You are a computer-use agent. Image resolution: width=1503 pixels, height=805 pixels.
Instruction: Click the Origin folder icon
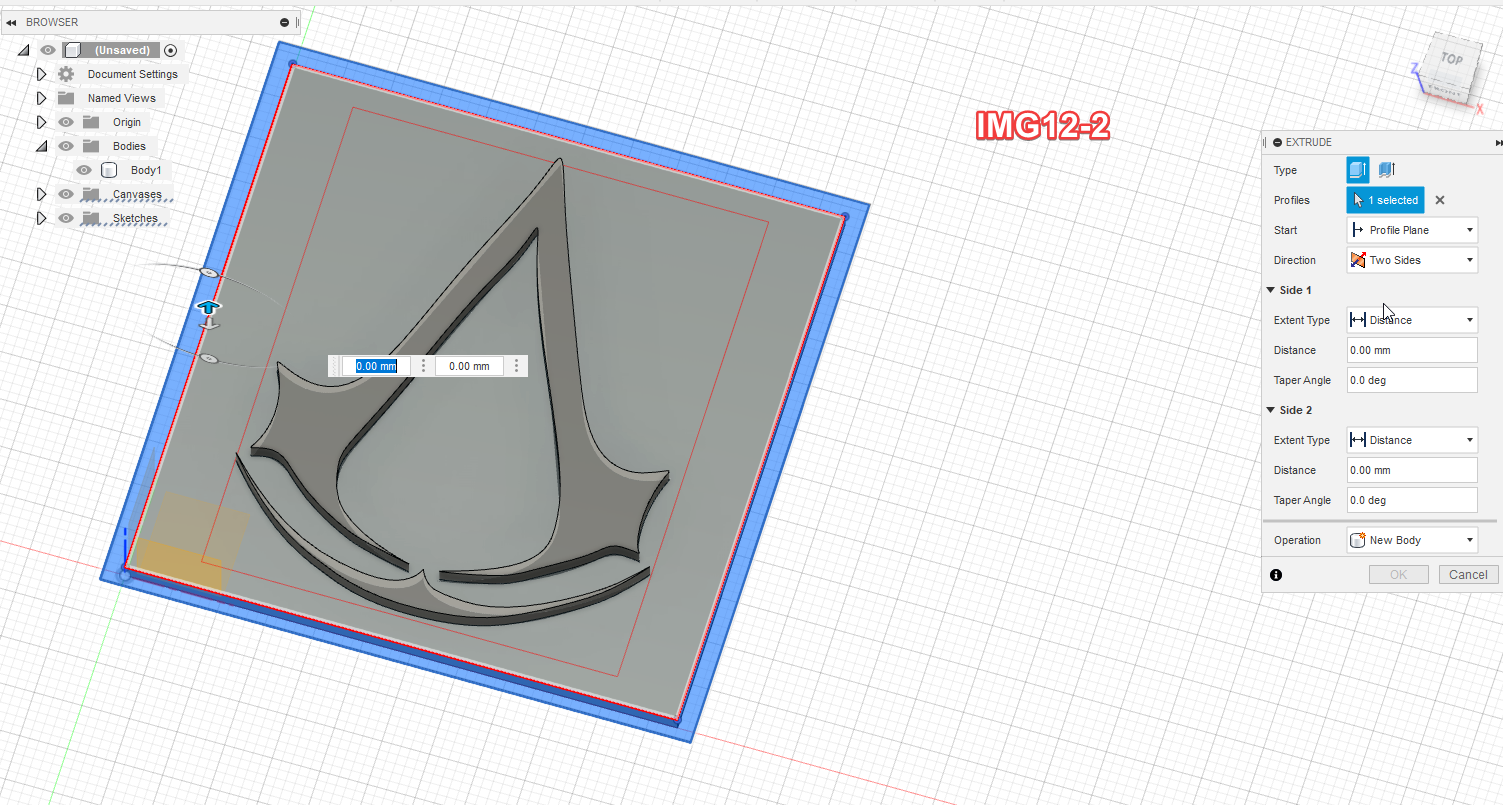tap(91, 122)
